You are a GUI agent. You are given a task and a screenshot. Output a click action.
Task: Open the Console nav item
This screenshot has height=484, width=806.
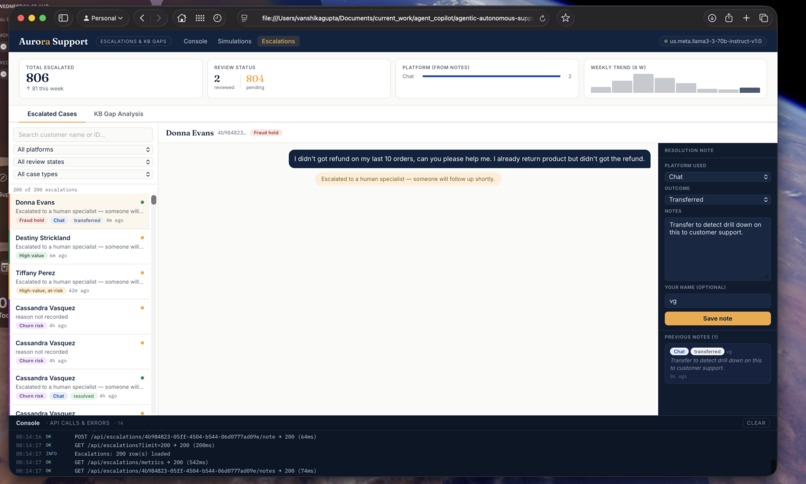[195, 41]
